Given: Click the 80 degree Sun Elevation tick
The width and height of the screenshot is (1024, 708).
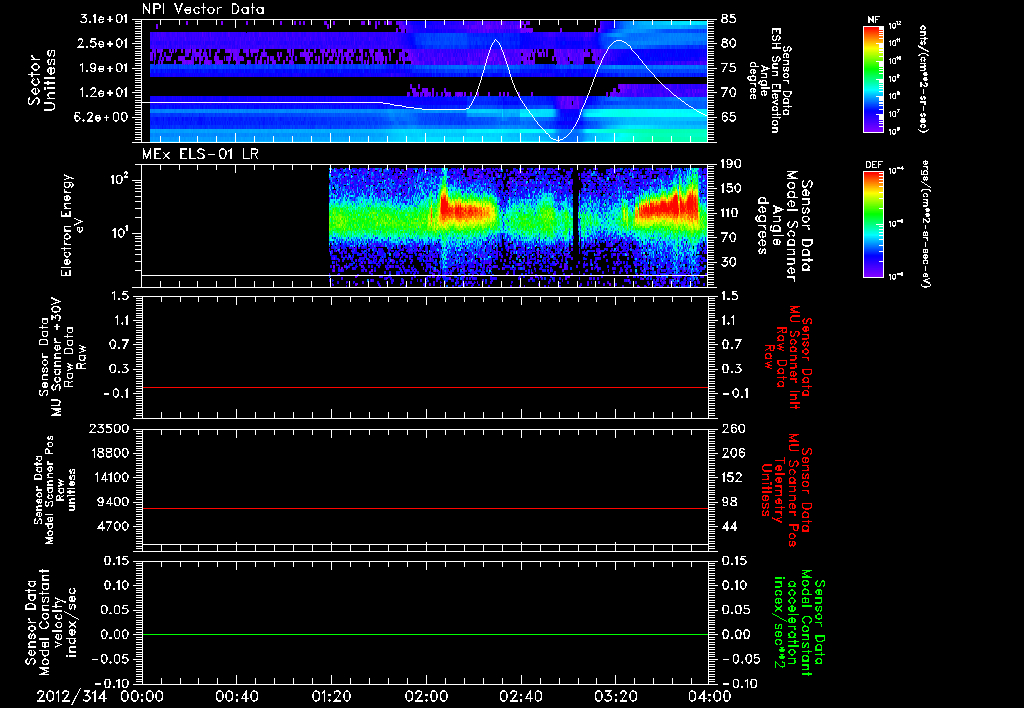Looking at the screenshot, I should point(729,43).
